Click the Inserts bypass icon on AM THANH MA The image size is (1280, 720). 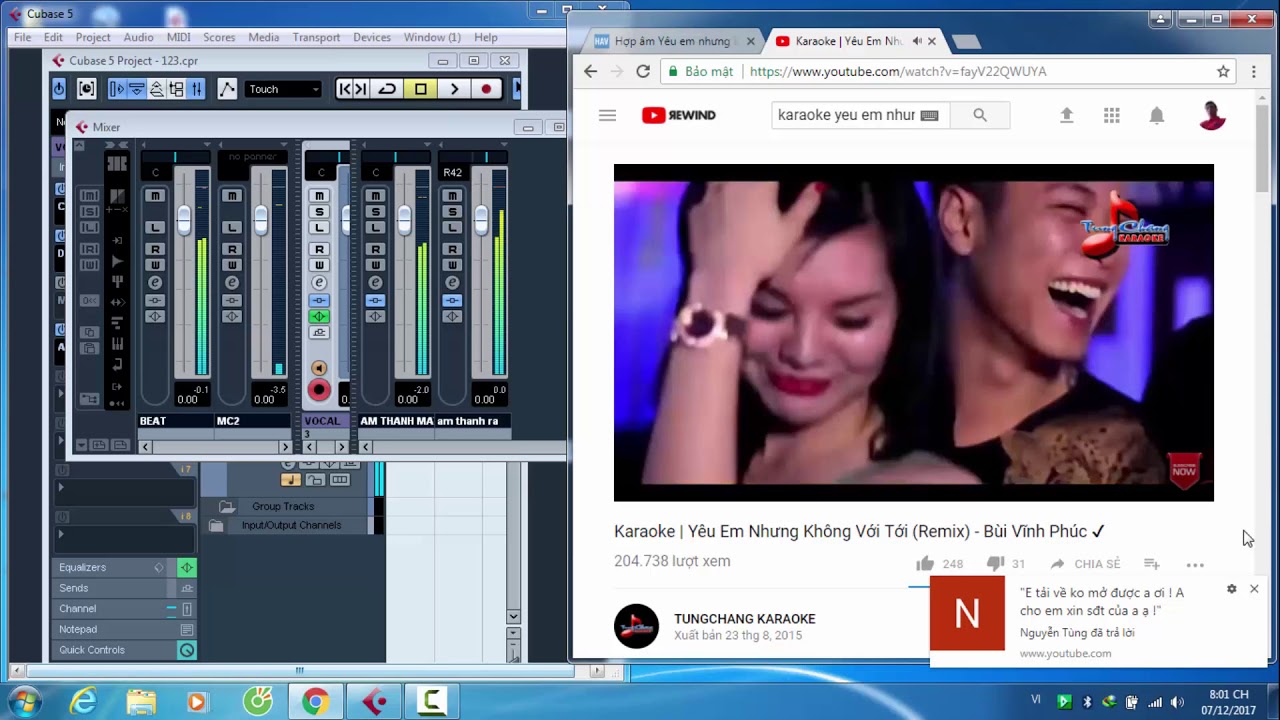click(x=375, y=300)
